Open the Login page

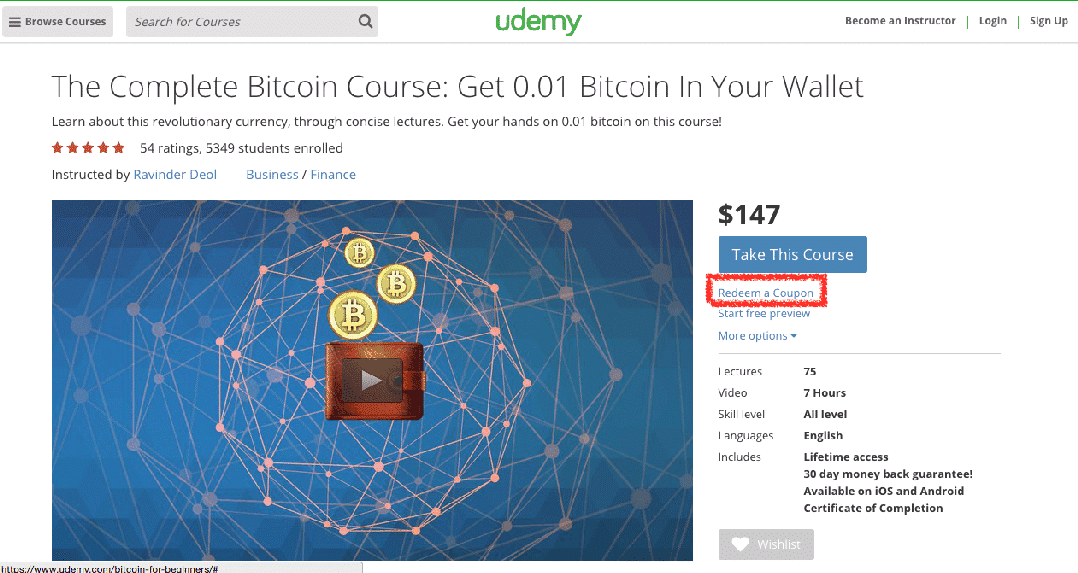992,21
